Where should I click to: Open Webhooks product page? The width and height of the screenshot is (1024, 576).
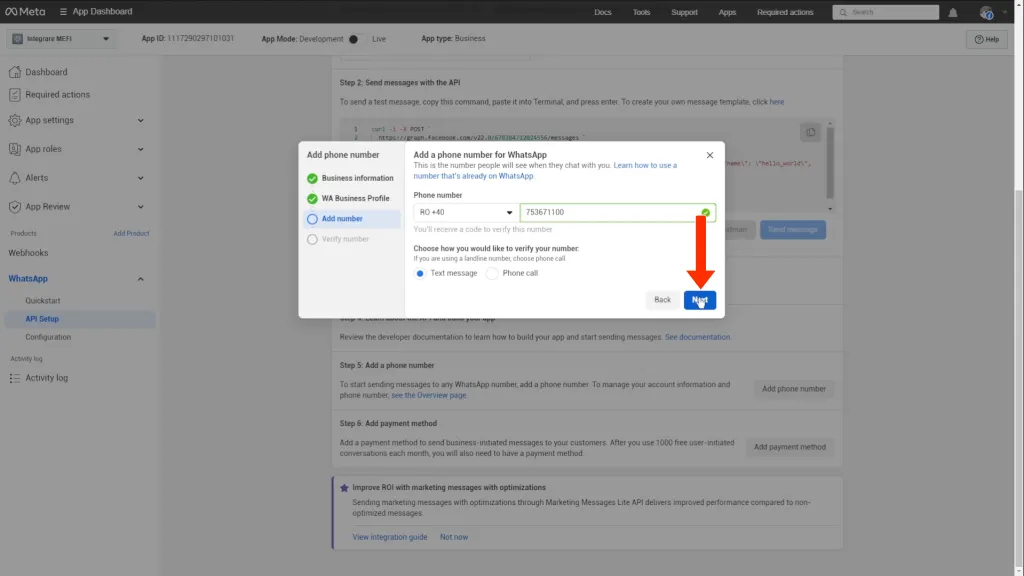point(28,253)
